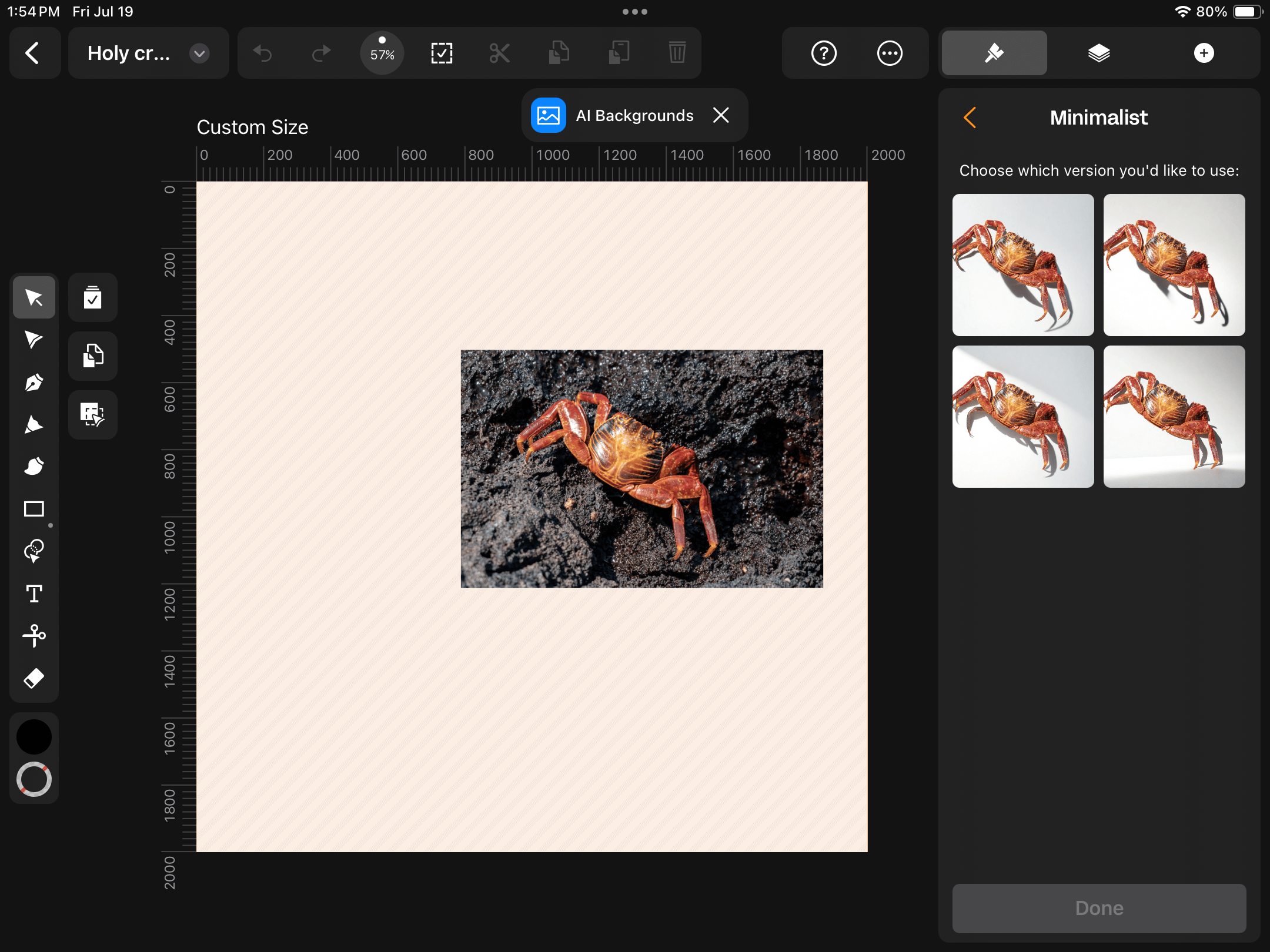
Task: Open the black fill color swatch
Action: click(34, 736)
